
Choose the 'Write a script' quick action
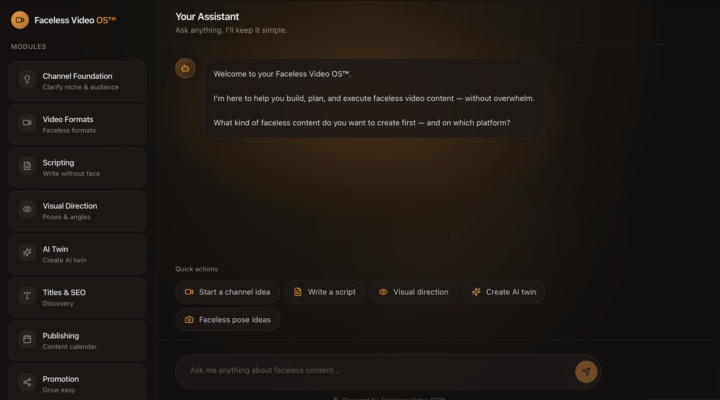click(323, 292)
